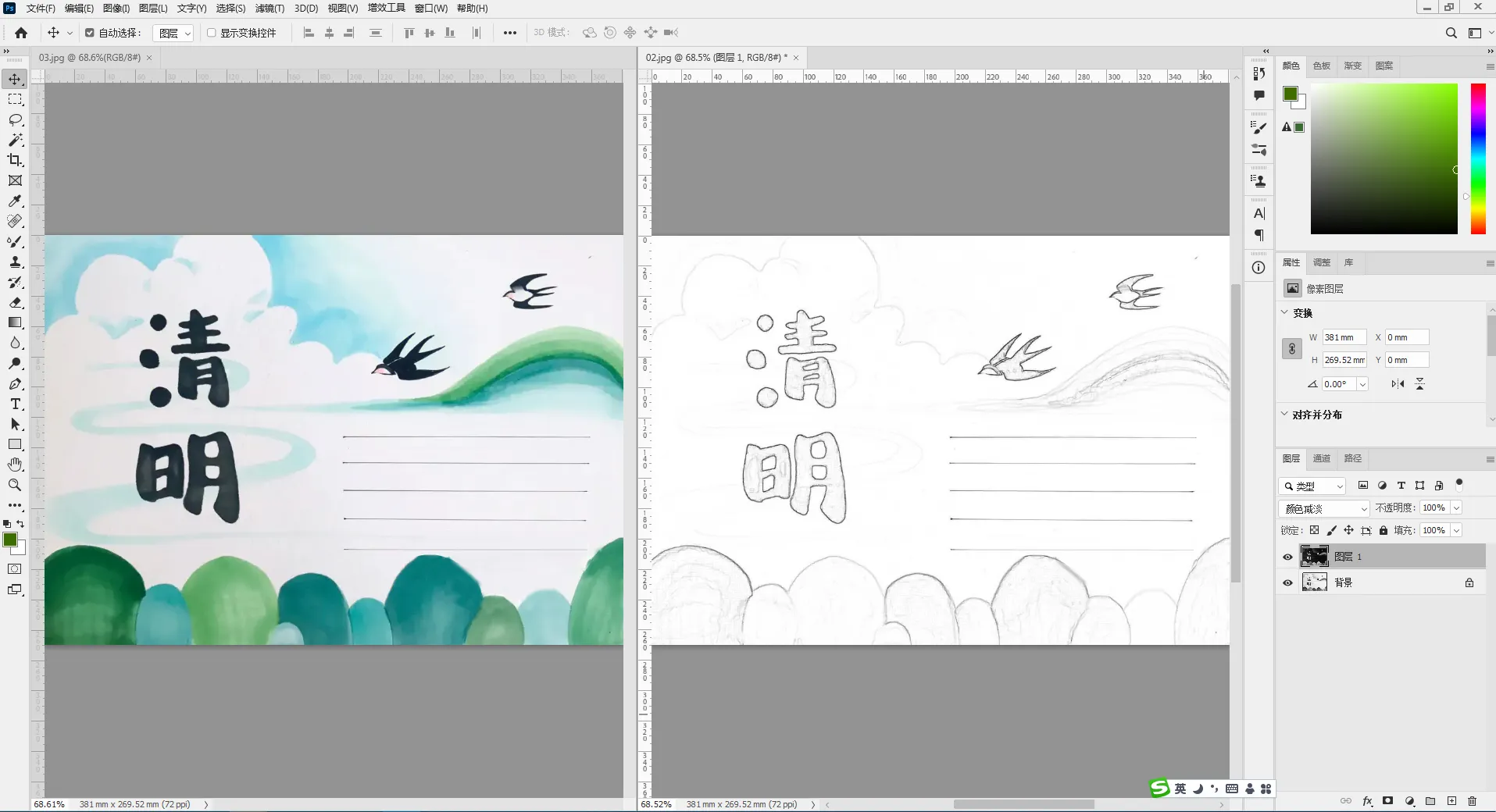This screenshot has height=812, width=1496.
Task: Select the Hand tool
Action: click(15, 465)
